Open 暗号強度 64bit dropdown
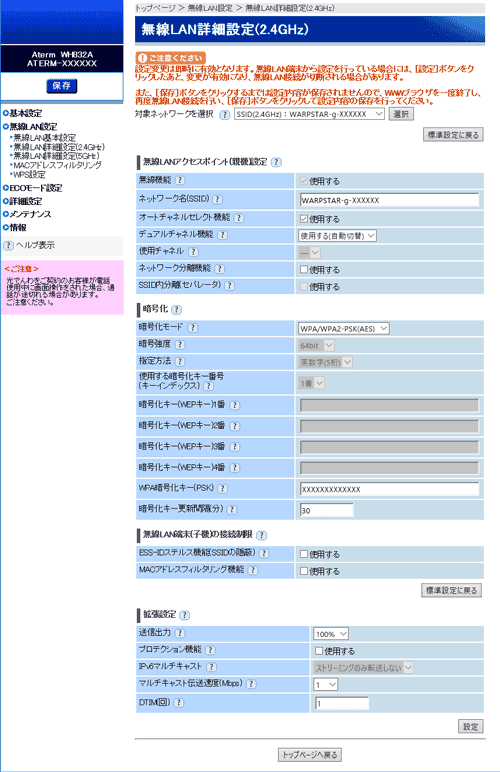Viewport: 500px width, 772px height. (x=316, y=346)
